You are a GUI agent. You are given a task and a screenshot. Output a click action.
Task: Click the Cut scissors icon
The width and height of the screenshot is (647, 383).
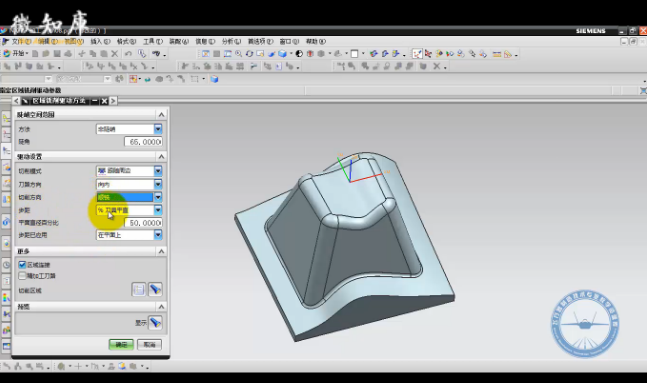pos(82,54)
